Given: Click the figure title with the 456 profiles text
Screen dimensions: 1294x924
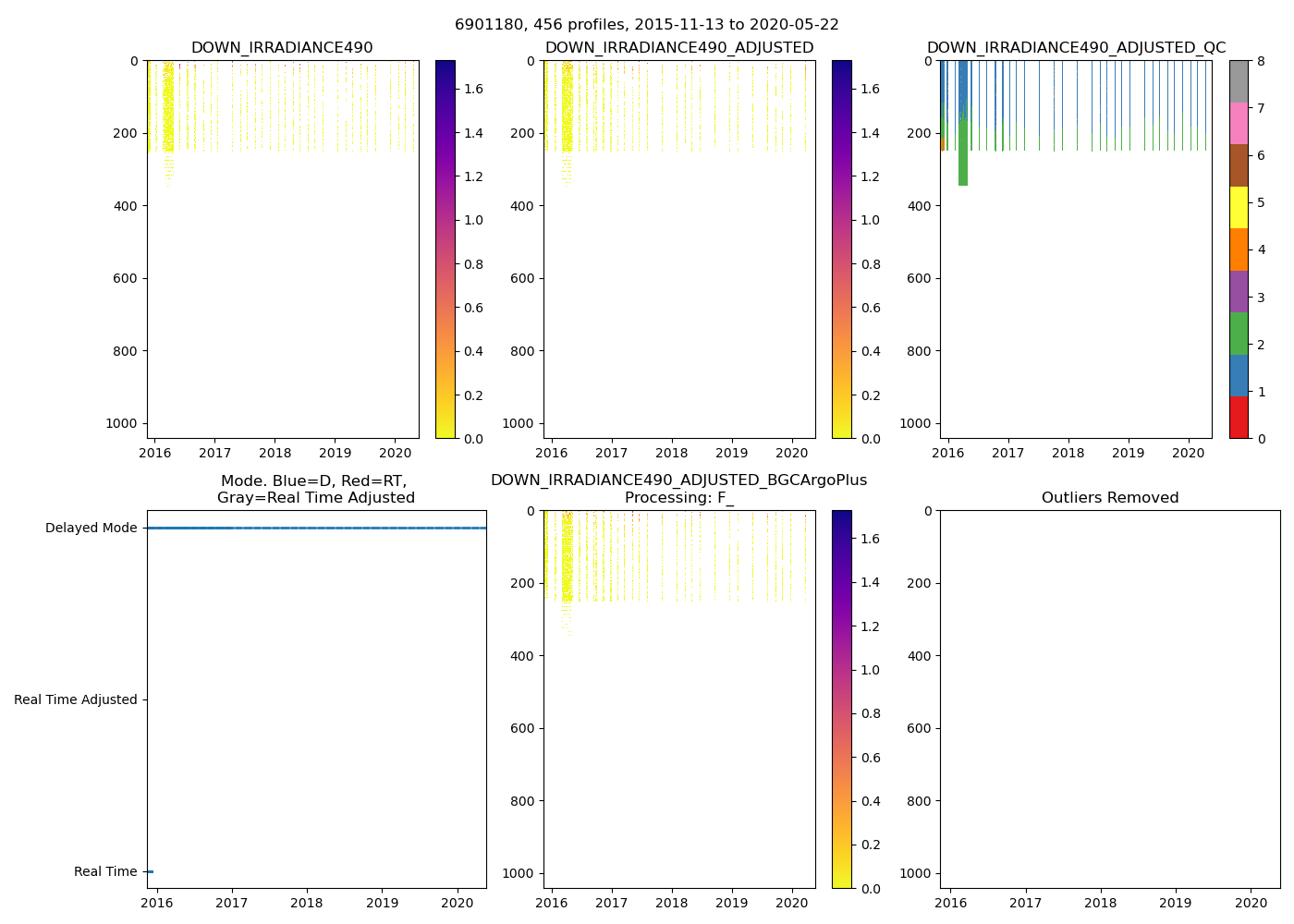Looking at the screenshot, I should coord(647,25).
